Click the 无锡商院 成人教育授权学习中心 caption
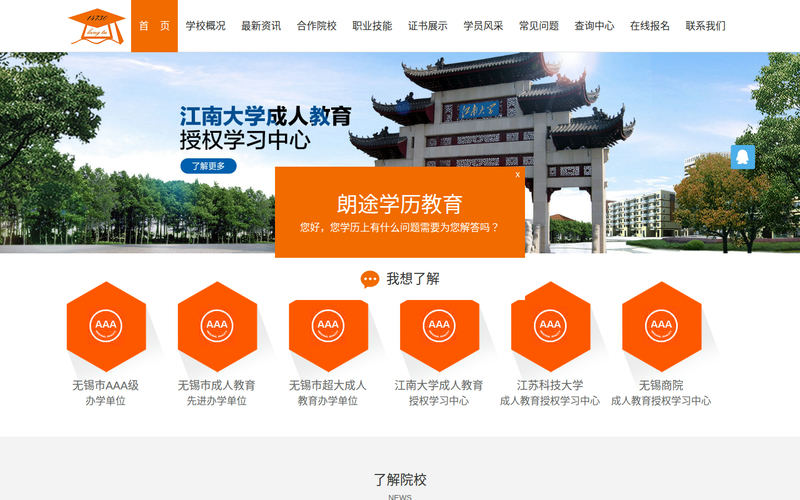The image size is (800, 500). (x=661, y=393)
